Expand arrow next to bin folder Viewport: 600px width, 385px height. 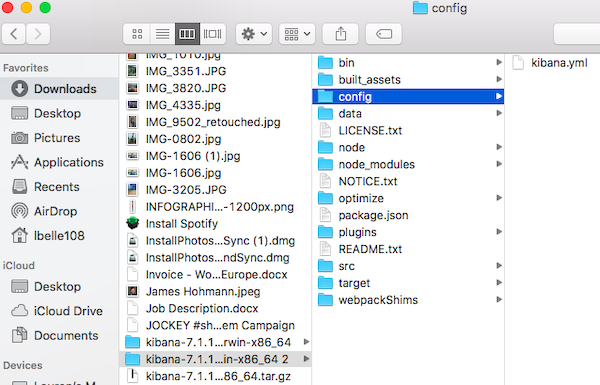499,62
